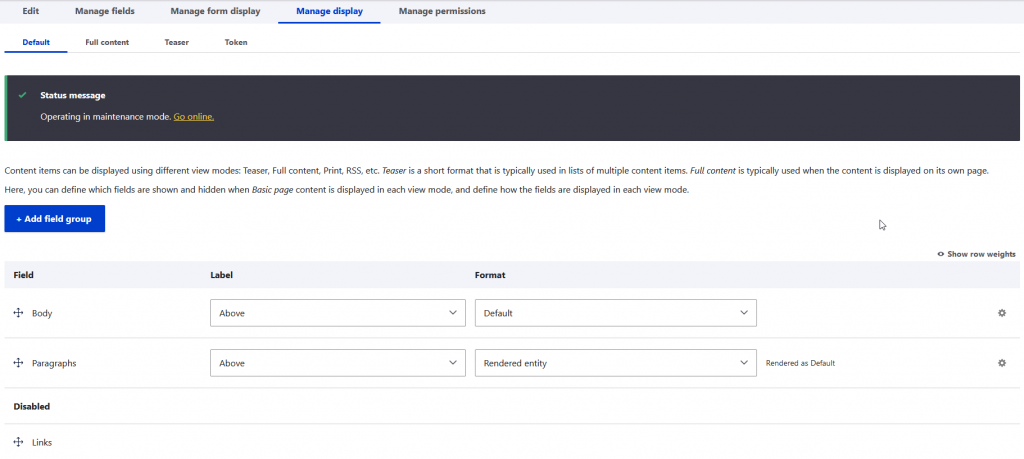Click the status message checkmark icon
1024x459 pixels.
pyautogui.click(x=22, y=96)
